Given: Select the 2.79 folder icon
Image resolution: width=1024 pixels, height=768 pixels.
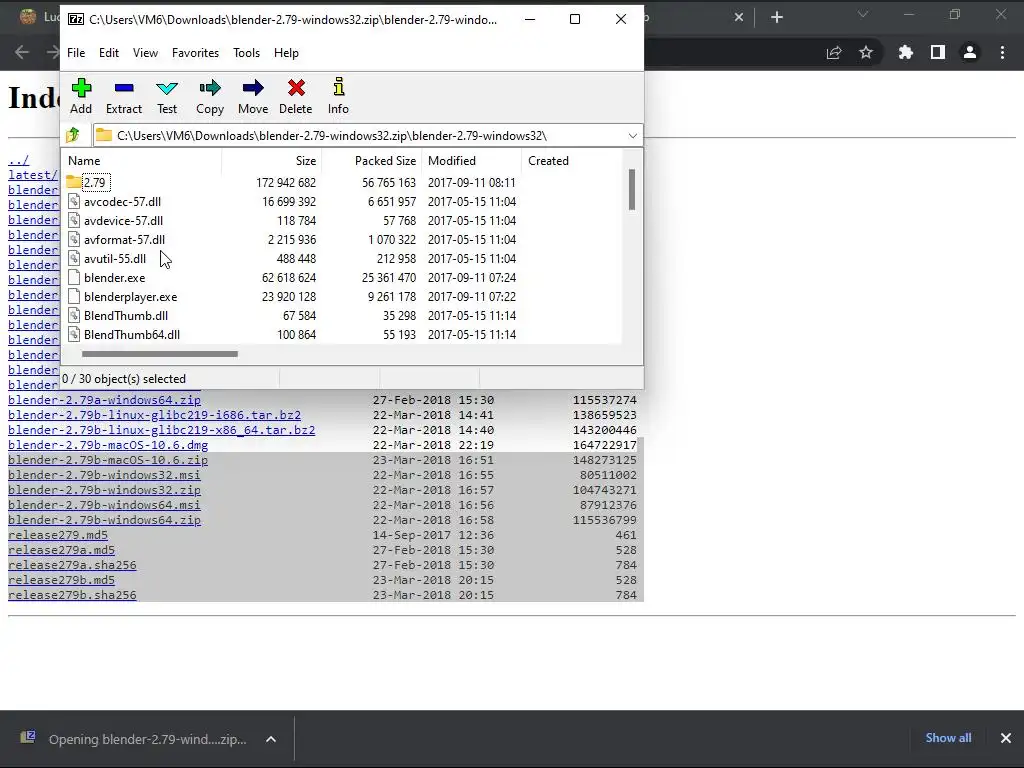Looking at the screenshot, I should coord(74,182).
